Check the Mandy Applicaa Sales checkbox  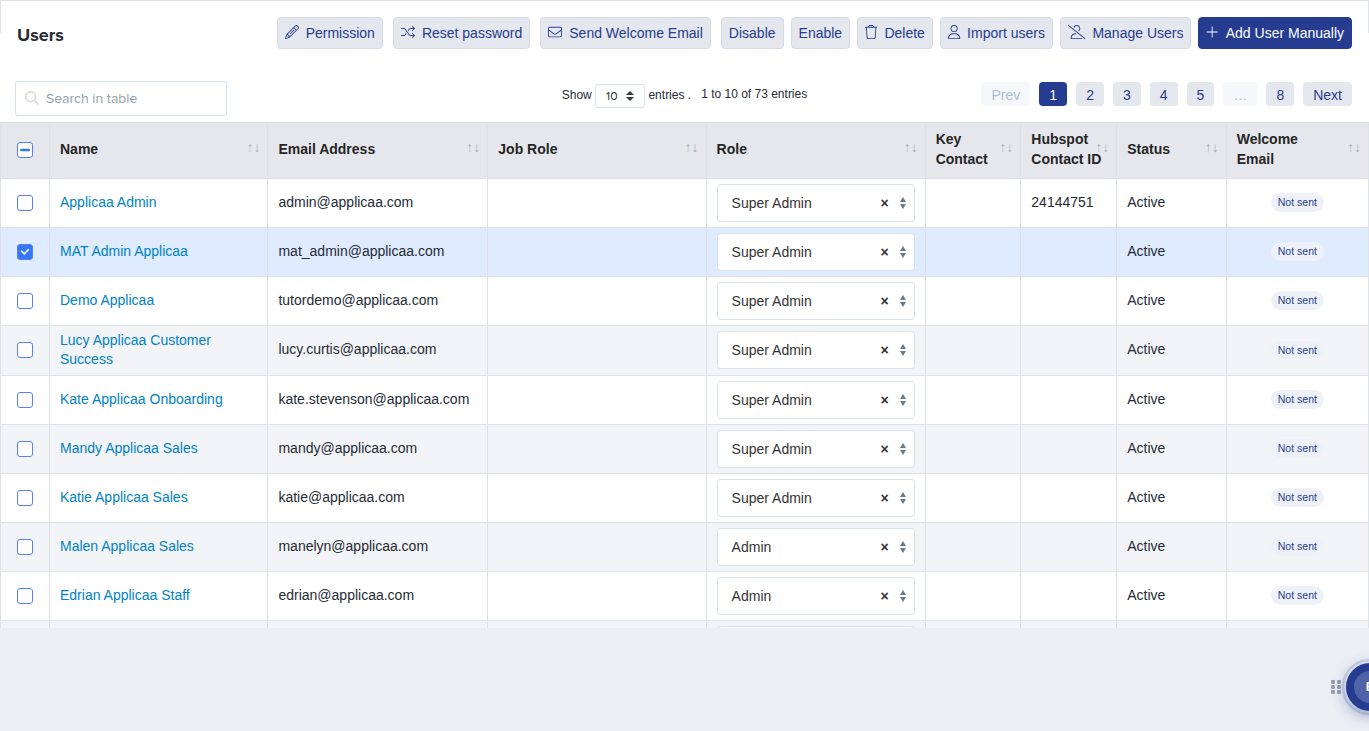tap(25, 449)
